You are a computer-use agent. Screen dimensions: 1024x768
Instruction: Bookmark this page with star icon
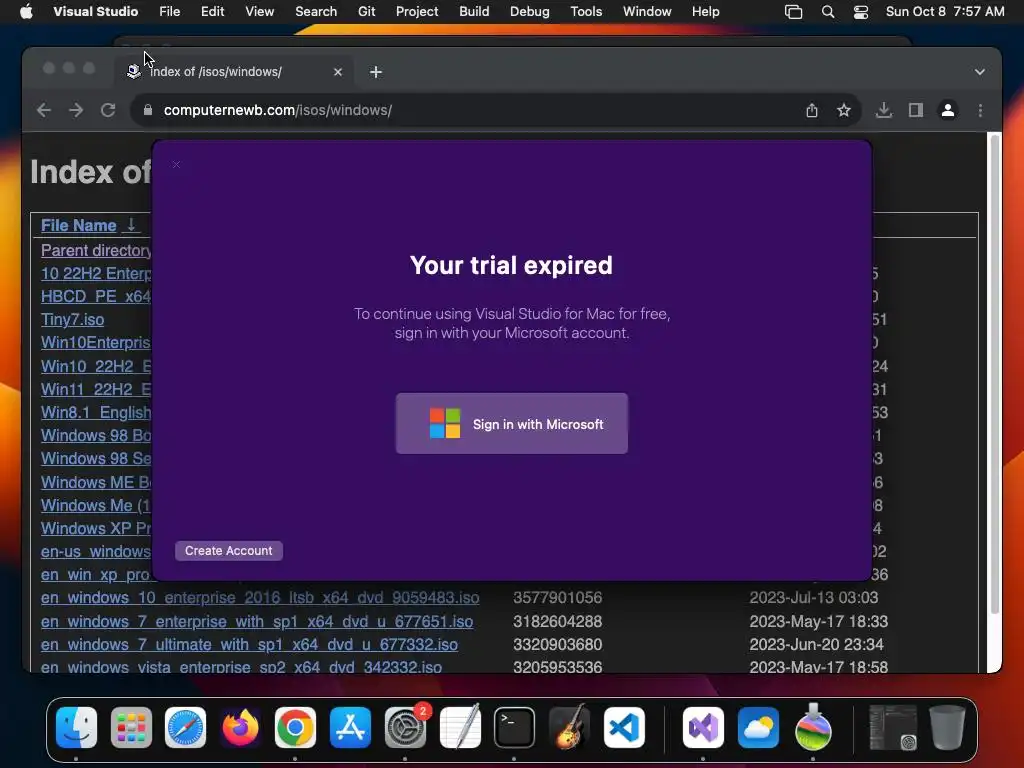coord(844,110)
